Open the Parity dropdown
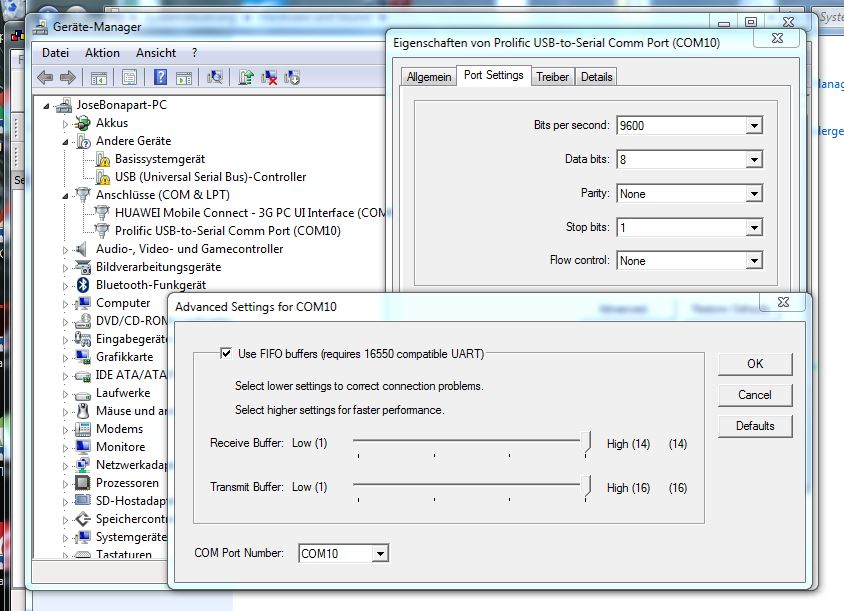The image size is (844, 611). coord(753,194)
